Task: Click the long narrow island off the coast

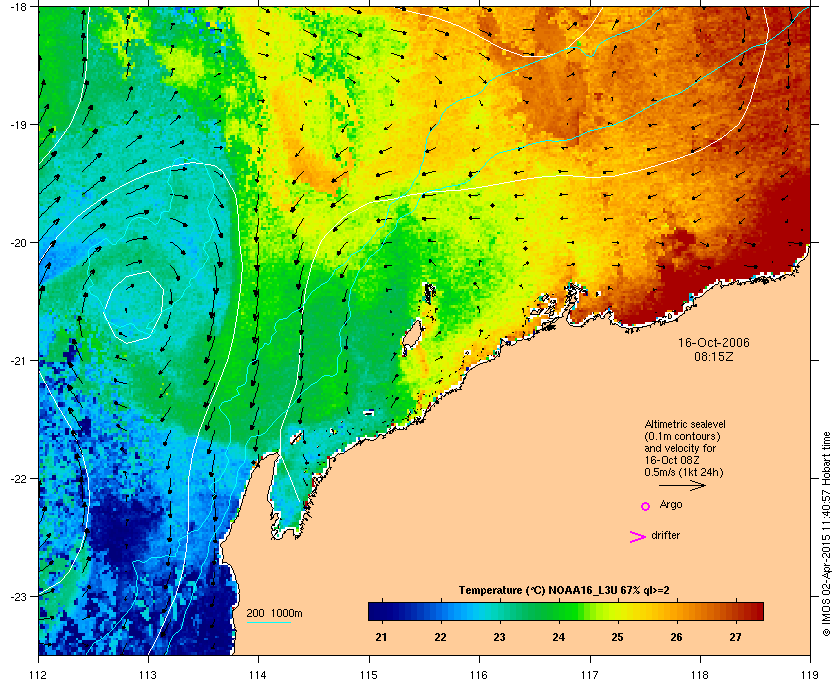Action: 411,337
